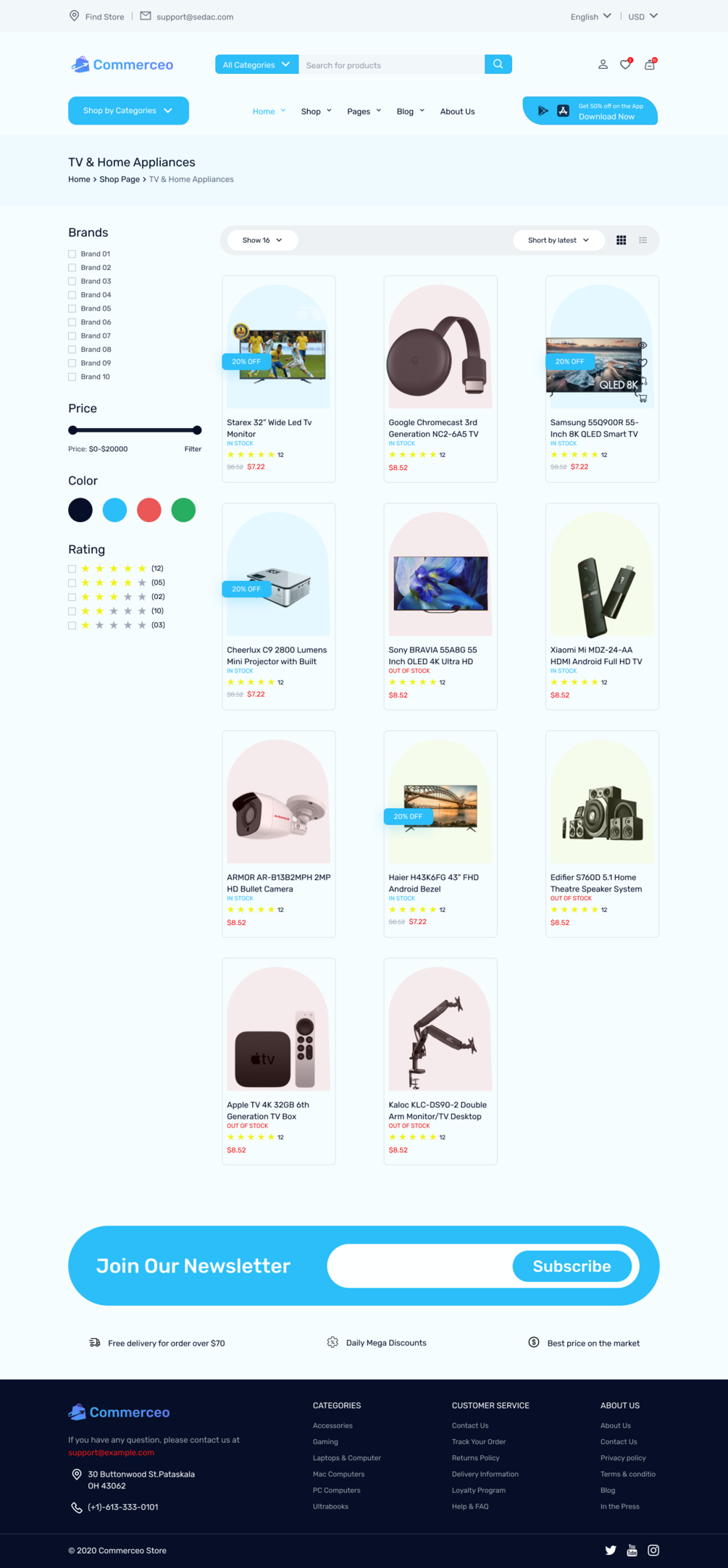Open the user account icon
Viewport: 728px width, 1568px height.
click(x=603, y=64)
